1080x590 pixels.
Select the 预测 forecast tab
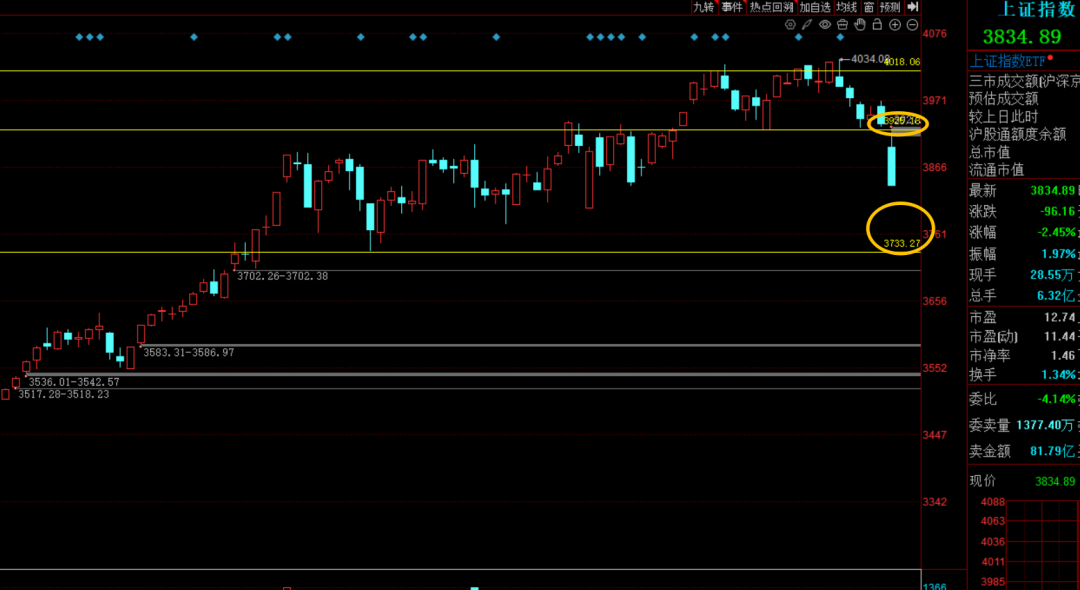(x=890, y=7)
